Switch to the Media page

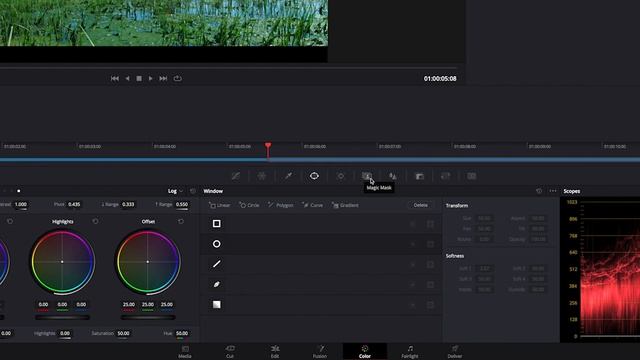click(185, 351)
